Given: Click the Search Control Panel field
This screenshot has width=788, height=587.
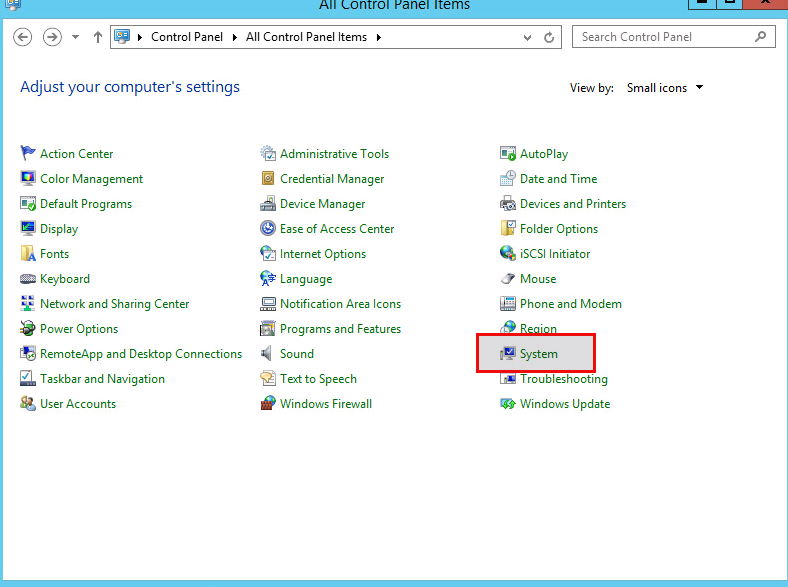Looking at the screenshot, I should (673, 37).
